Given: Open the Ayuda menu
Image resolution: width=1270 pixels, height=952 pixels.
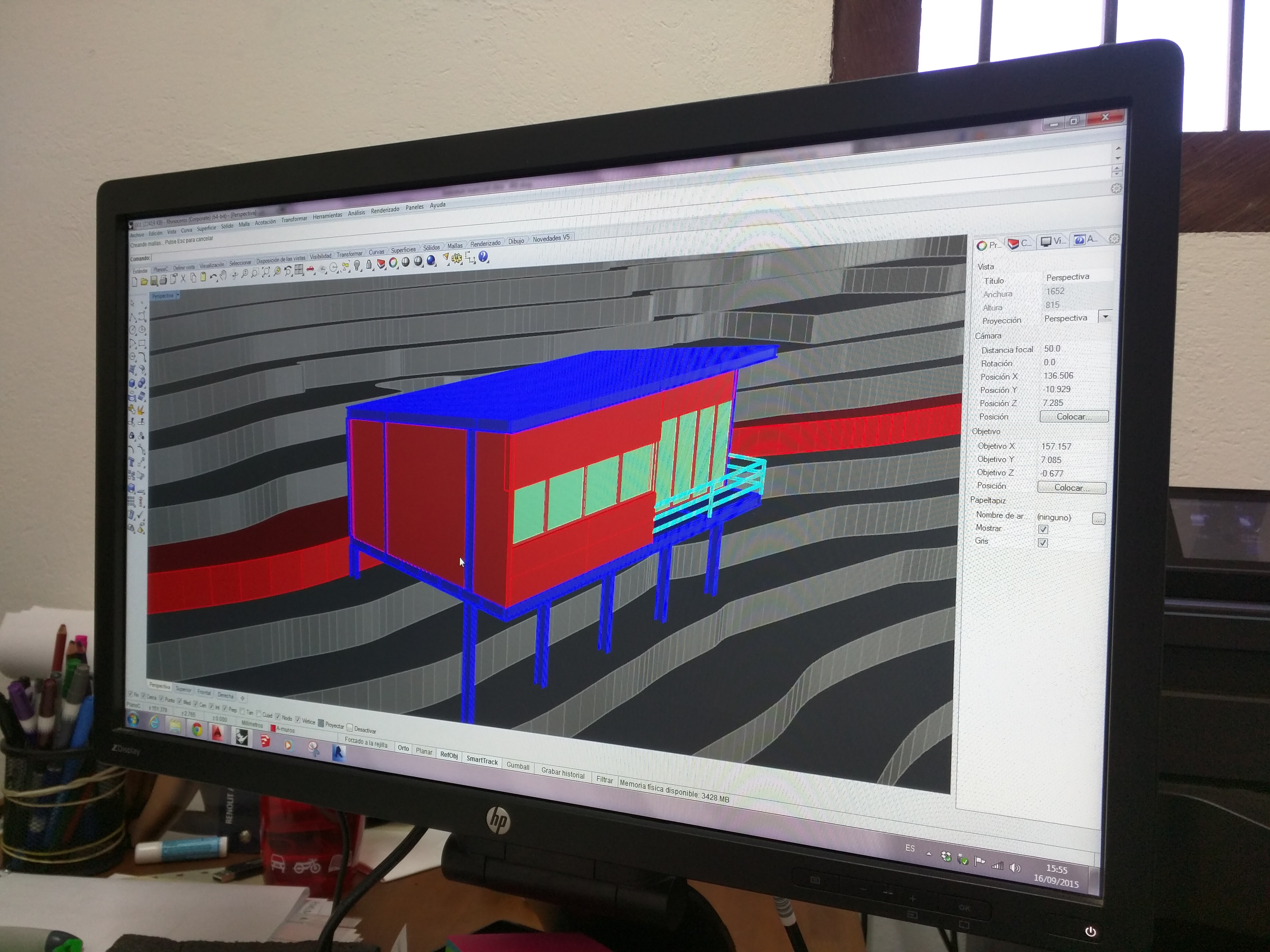Looking at the screenshot, I should [x=437, y=205].
